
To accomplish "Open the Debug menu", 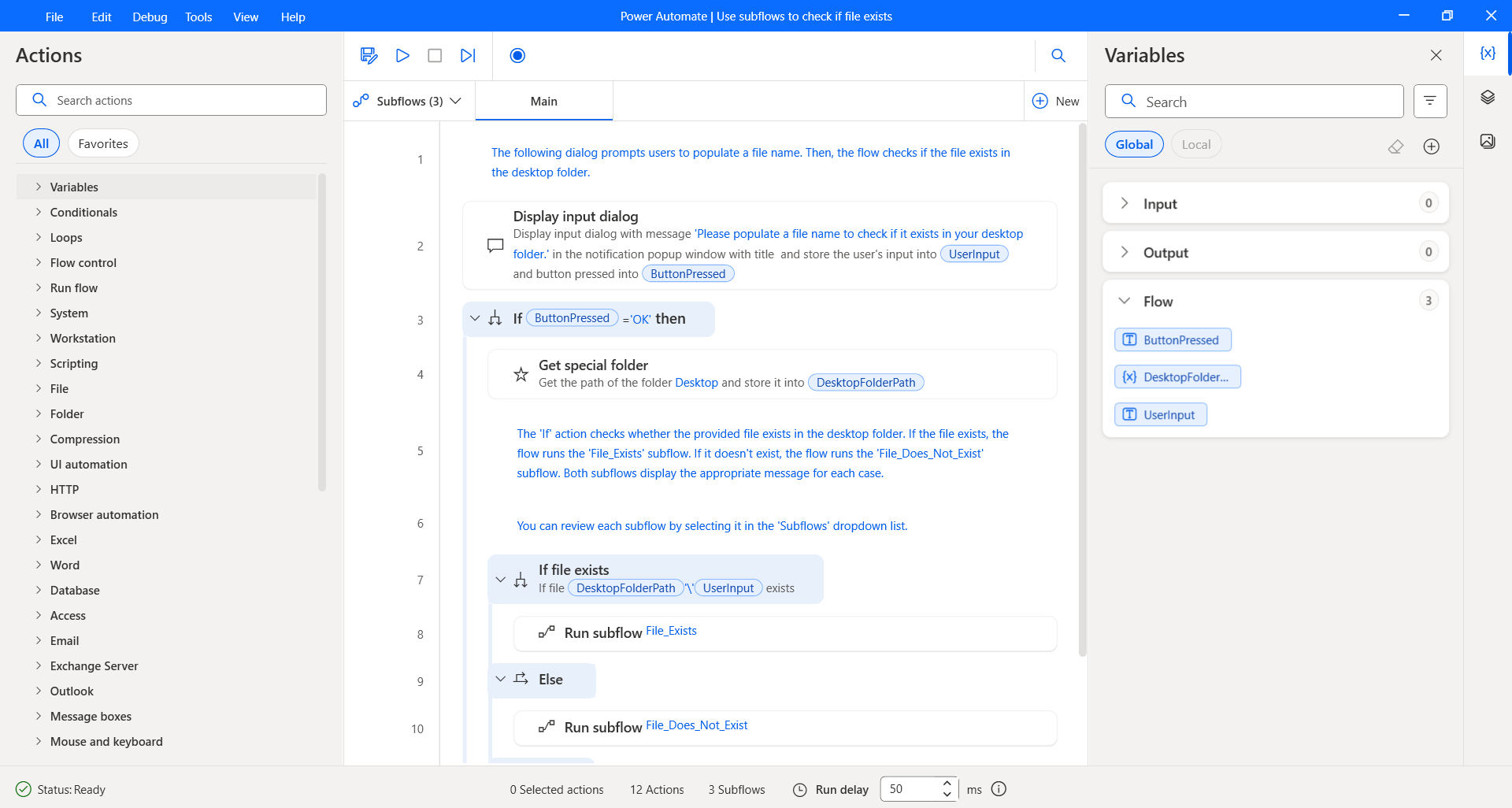I will [x=150, y=17].
